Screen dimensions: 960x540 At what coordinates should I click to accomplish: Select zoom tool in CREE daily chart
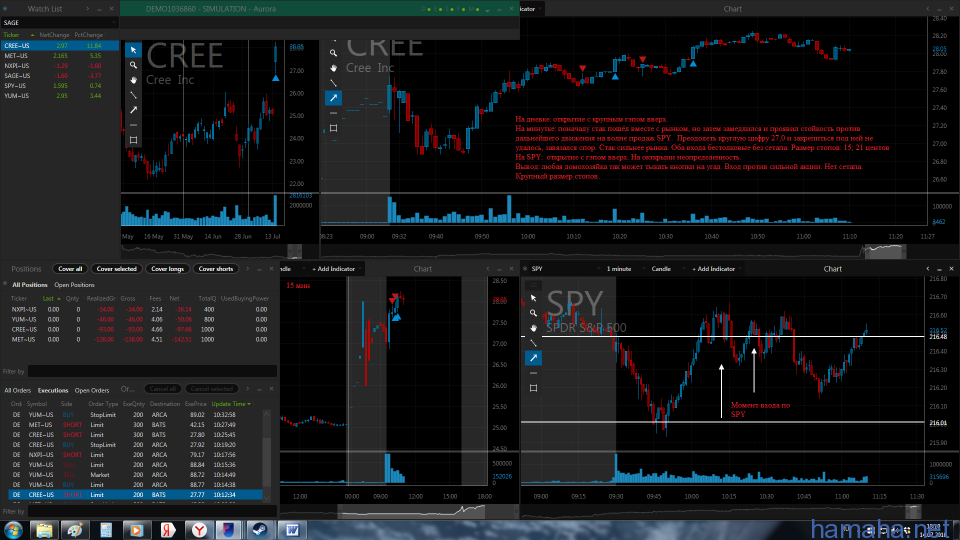pyautogui.click(x=133, y=65)
